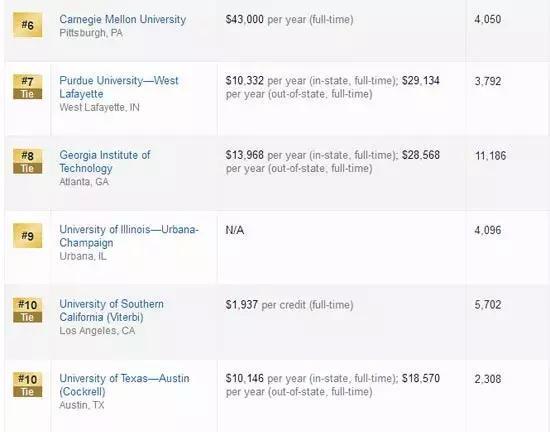Click Georgia Tech enrollment value 11,186
Screen dimensions: 550x432
tap(490, 156)
